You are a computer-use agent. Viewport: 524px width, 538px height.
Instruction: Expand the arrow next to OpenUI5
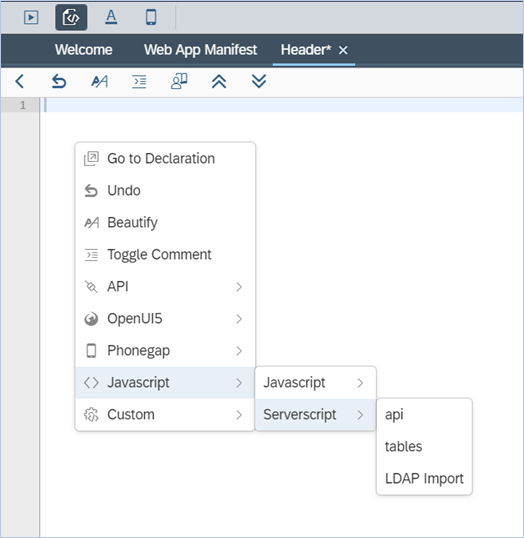pos(239,319)
